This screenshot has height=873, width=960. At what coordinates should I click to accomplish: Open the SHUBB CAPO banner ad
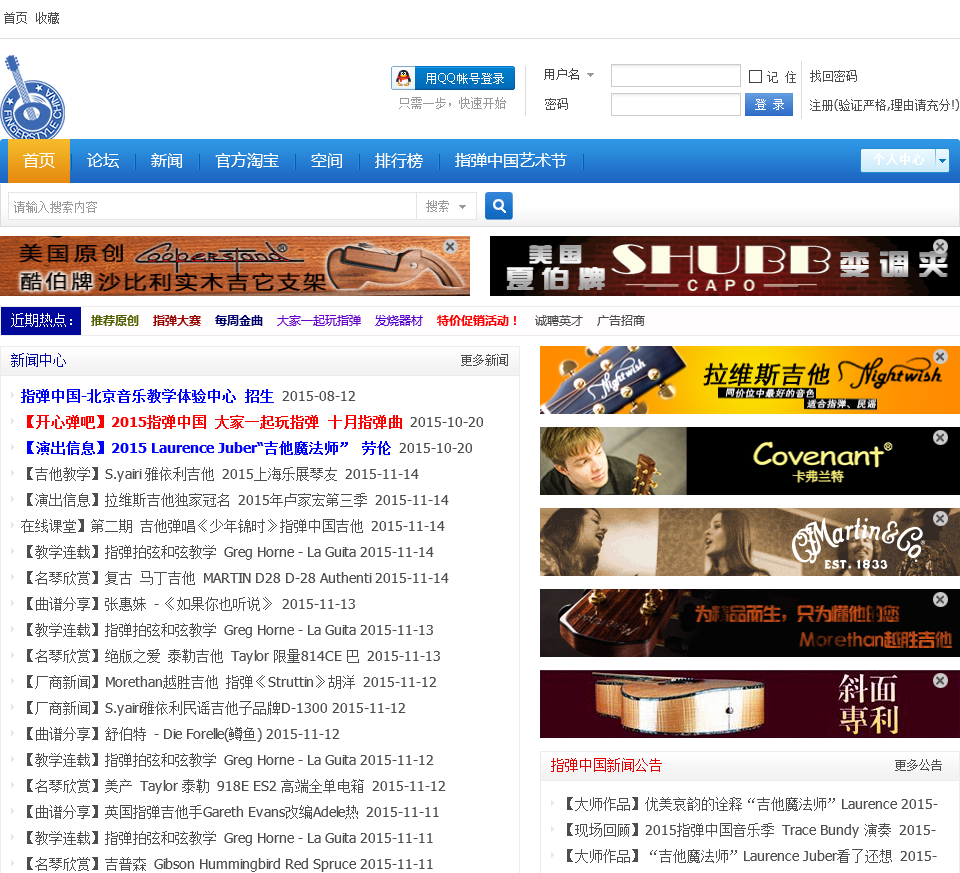point(725,266)
